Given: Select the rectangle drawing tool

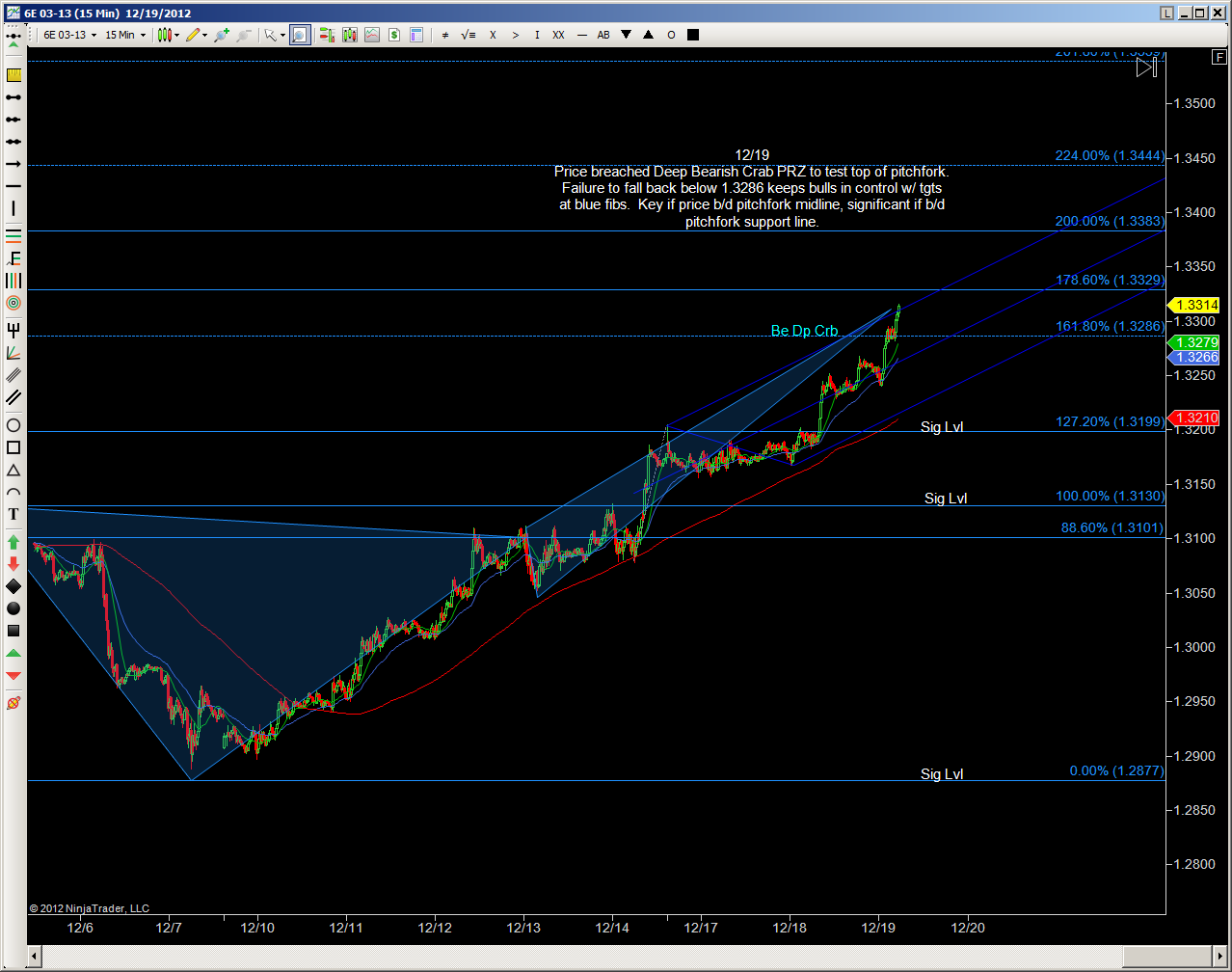Looking at the screenshot, I should (13, 447).
